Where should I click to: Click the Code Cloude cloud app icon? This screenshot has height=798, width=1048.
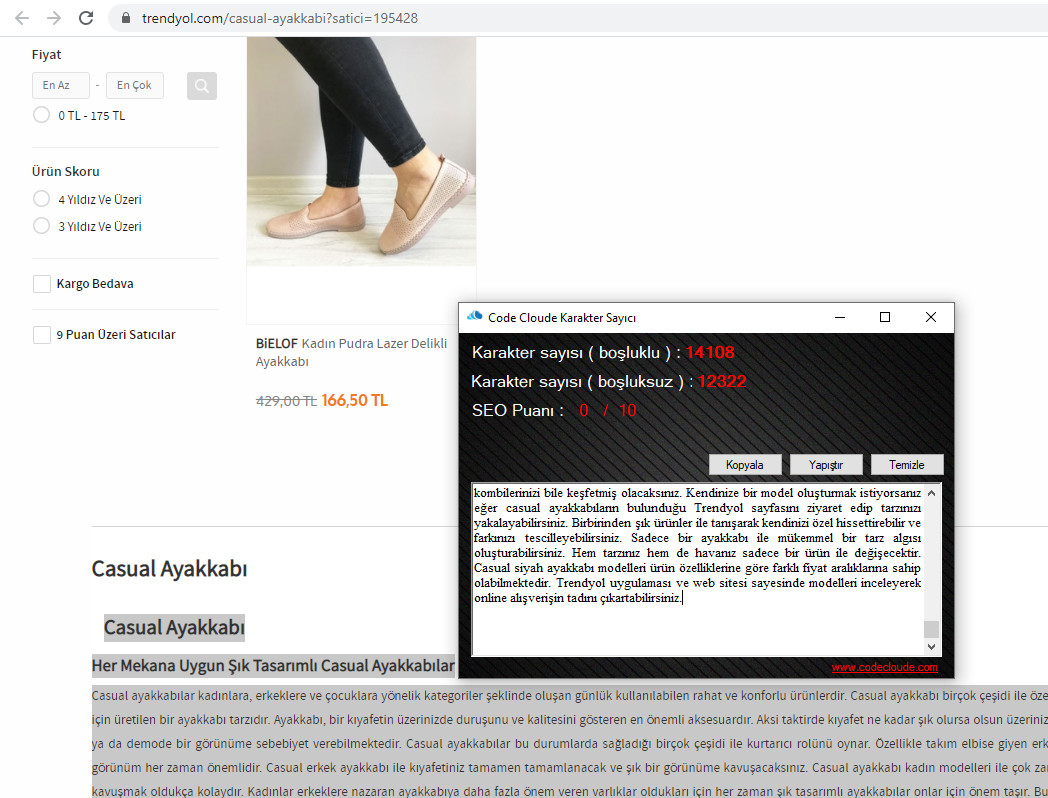tap(475, 317)
